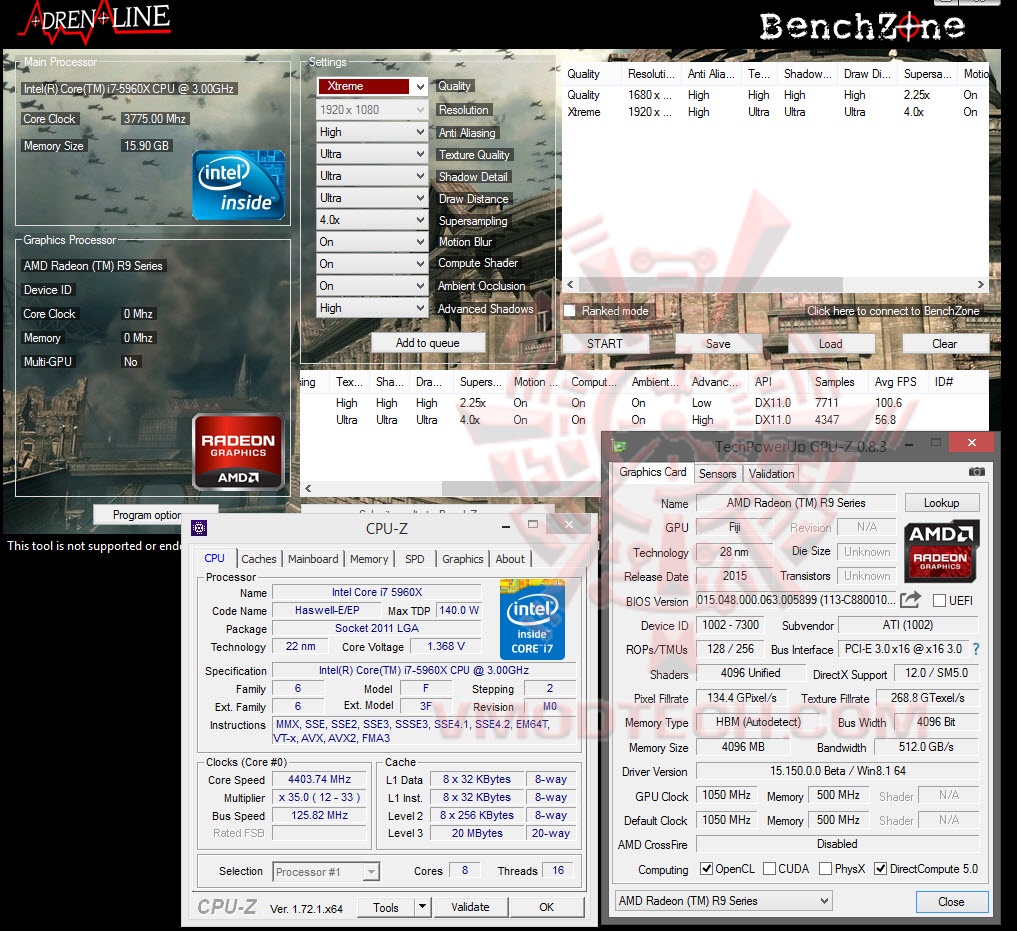Click the Adrenaline logo

95,21
